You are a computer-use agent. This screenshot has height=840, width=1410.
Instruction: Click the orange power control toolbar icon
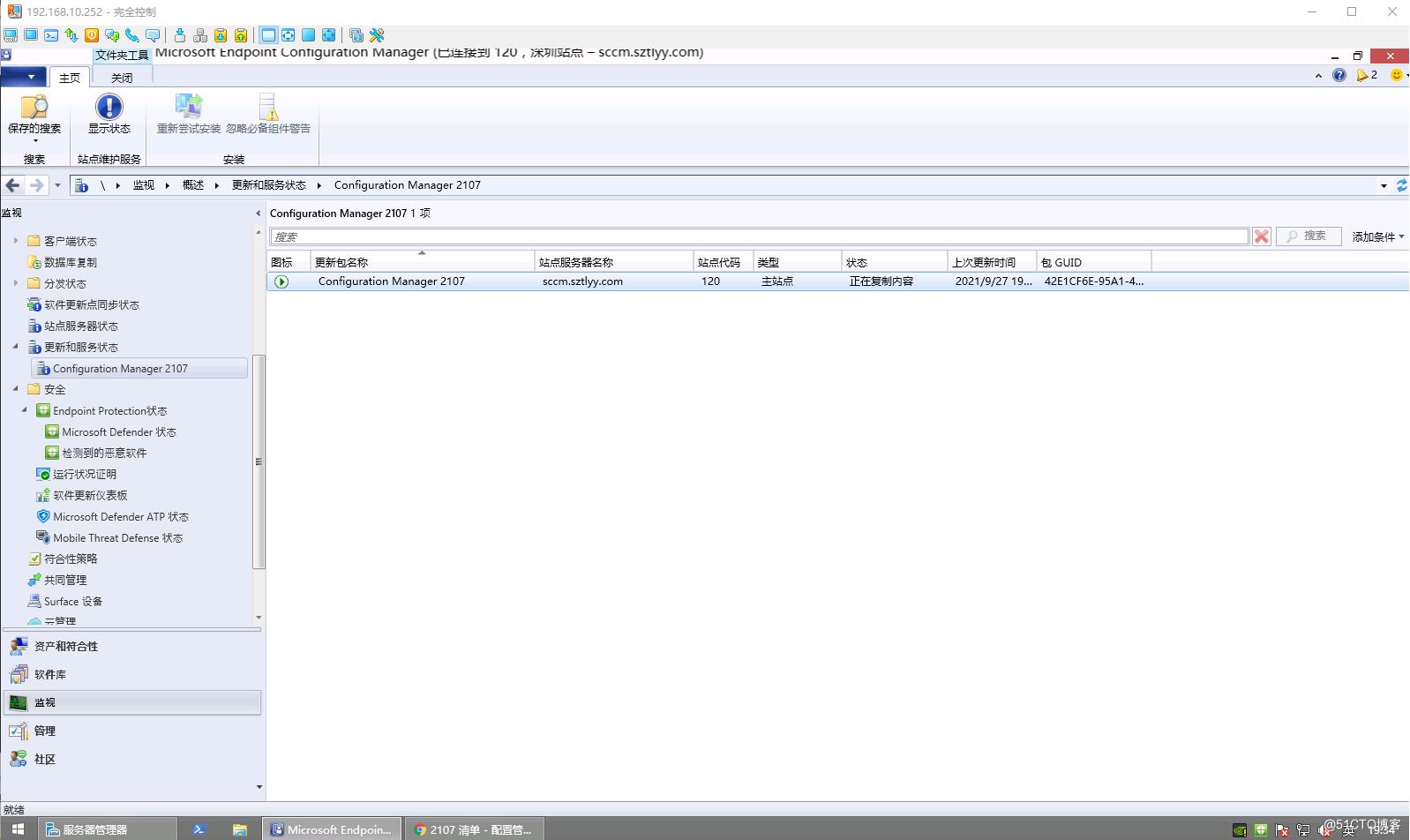(x=92, y=35)
